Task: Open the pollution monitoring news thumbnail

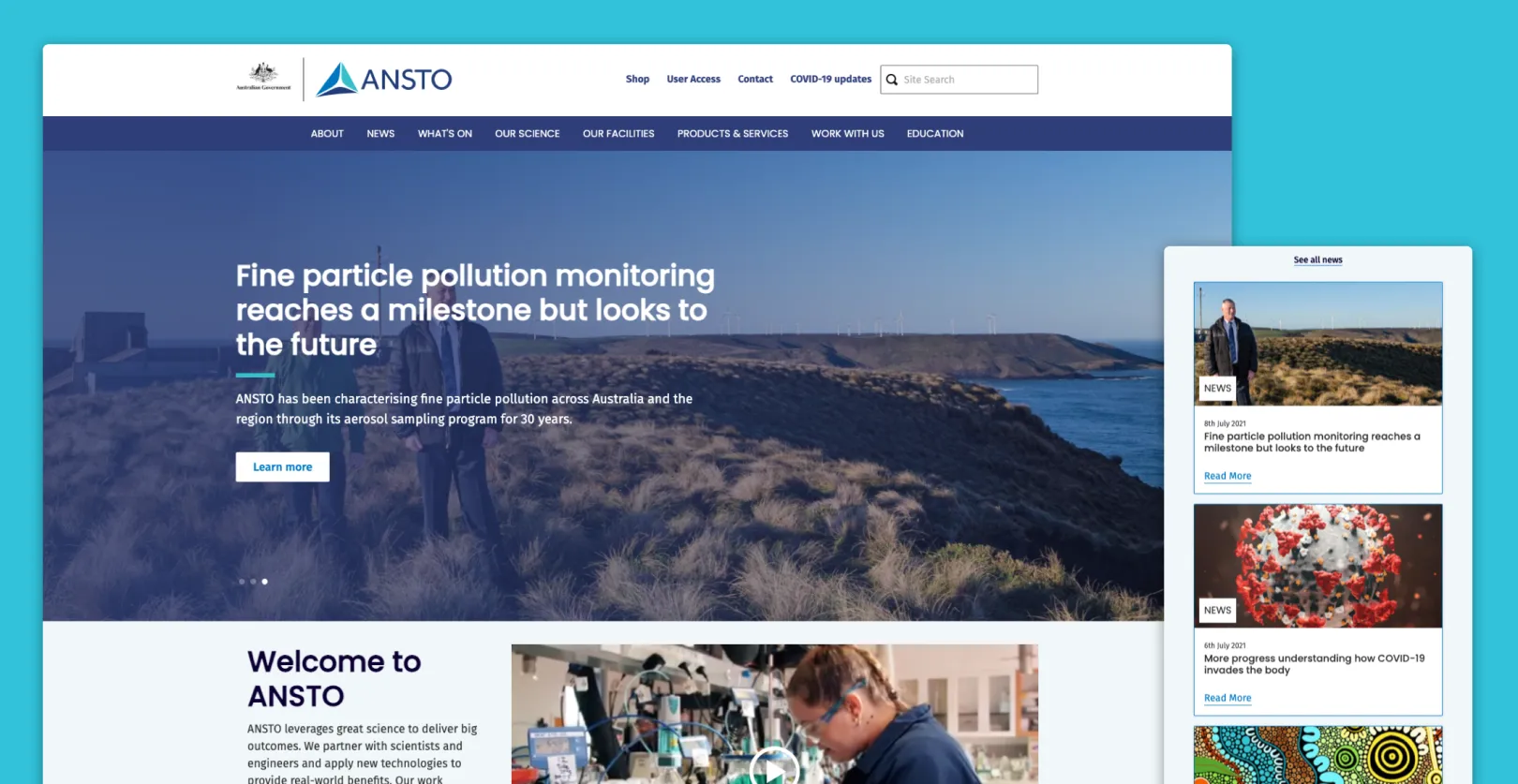Action: pos(1317,343)
